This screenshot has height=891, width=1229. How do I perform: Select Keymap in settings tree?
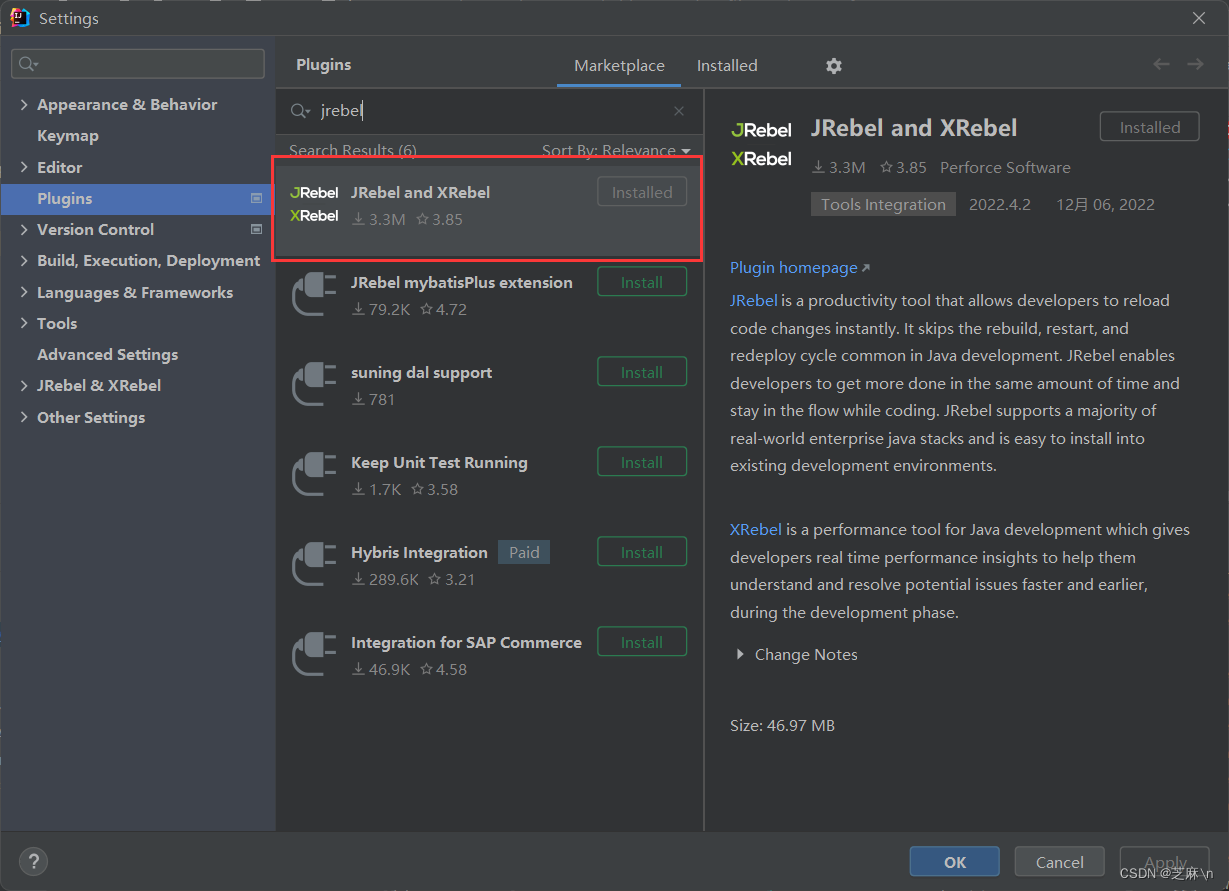(68, 135)
